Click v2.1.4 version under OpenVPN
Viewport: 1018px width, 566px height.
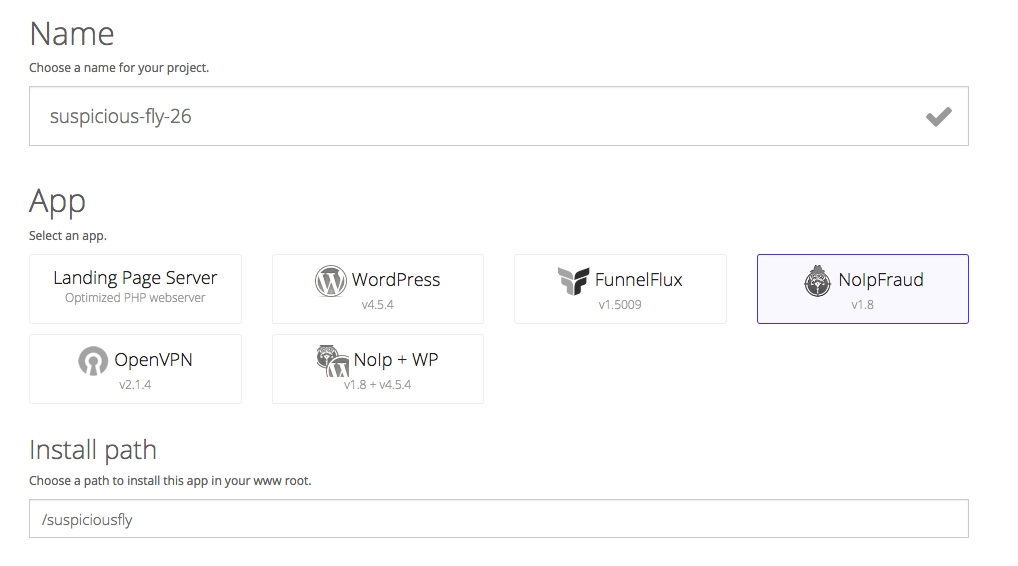[135, 384]
